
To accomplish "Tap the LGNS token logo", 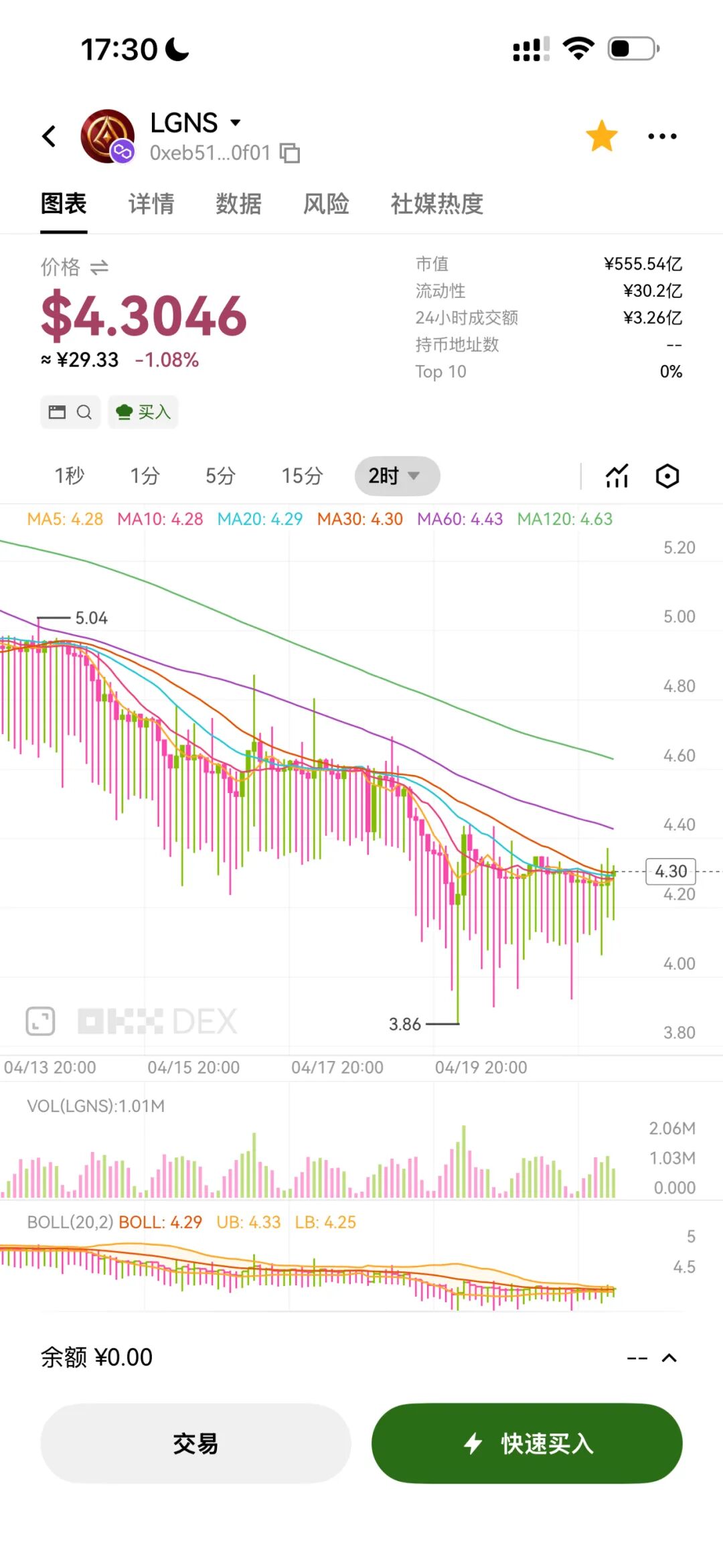I will (x=107, y=136).
